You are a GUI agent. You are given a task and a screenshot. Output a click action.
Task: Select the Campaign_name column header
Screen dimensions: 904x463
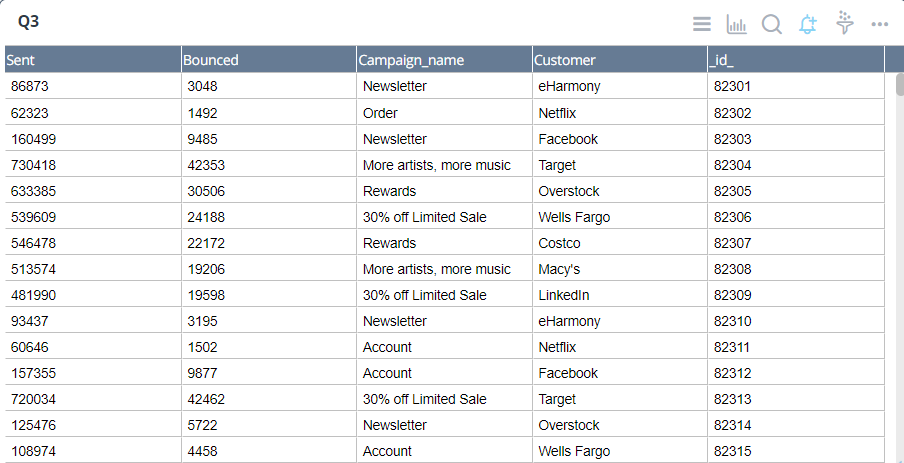(x=444, y=60)
